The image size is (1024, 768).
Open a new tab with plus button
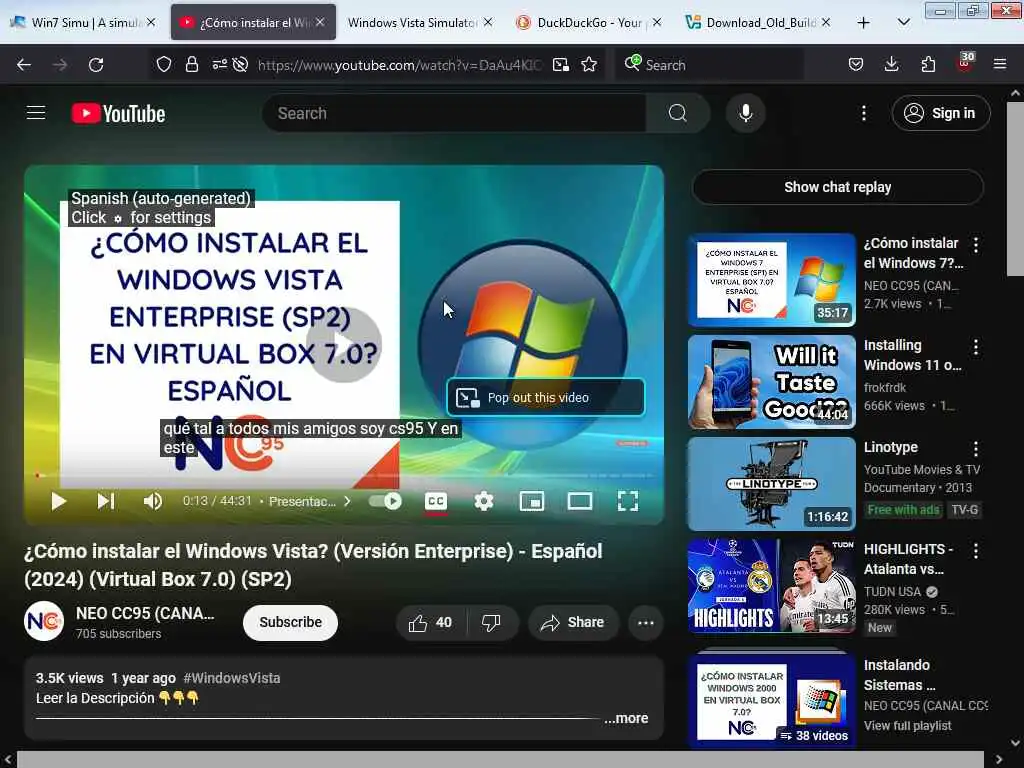coord(863,22)
